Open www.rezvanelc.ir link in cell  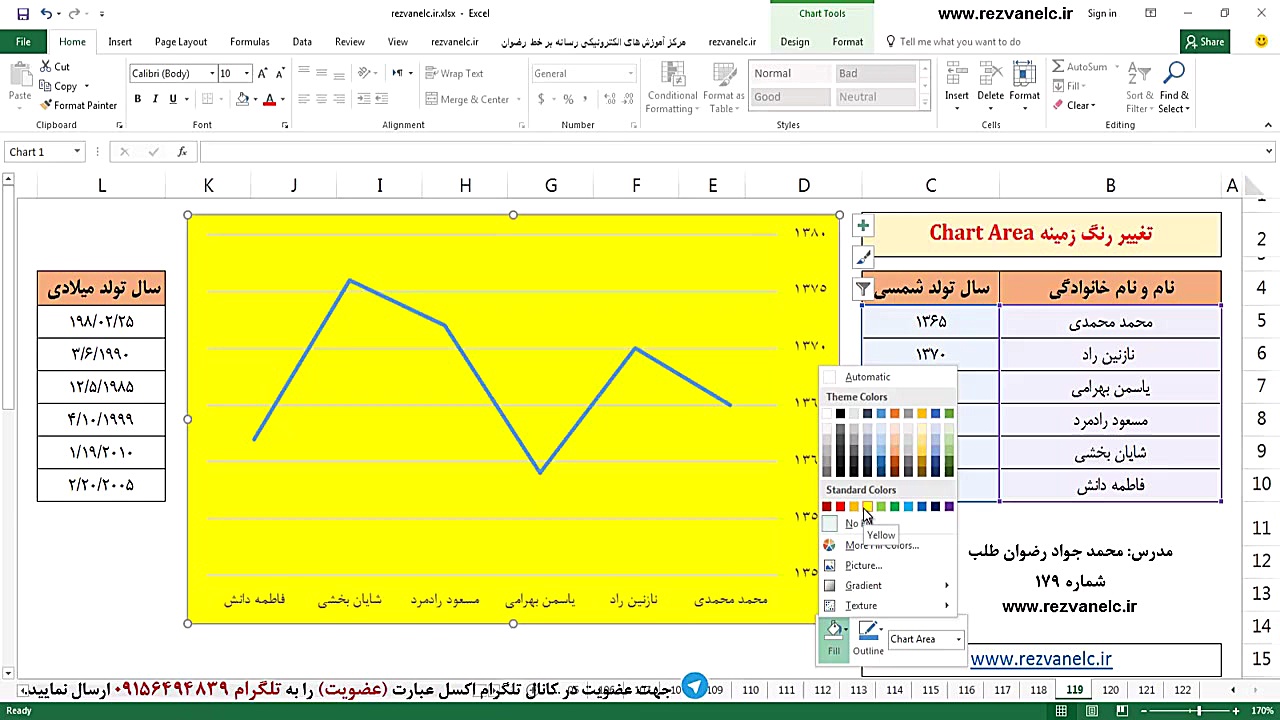click(1041, 659)
